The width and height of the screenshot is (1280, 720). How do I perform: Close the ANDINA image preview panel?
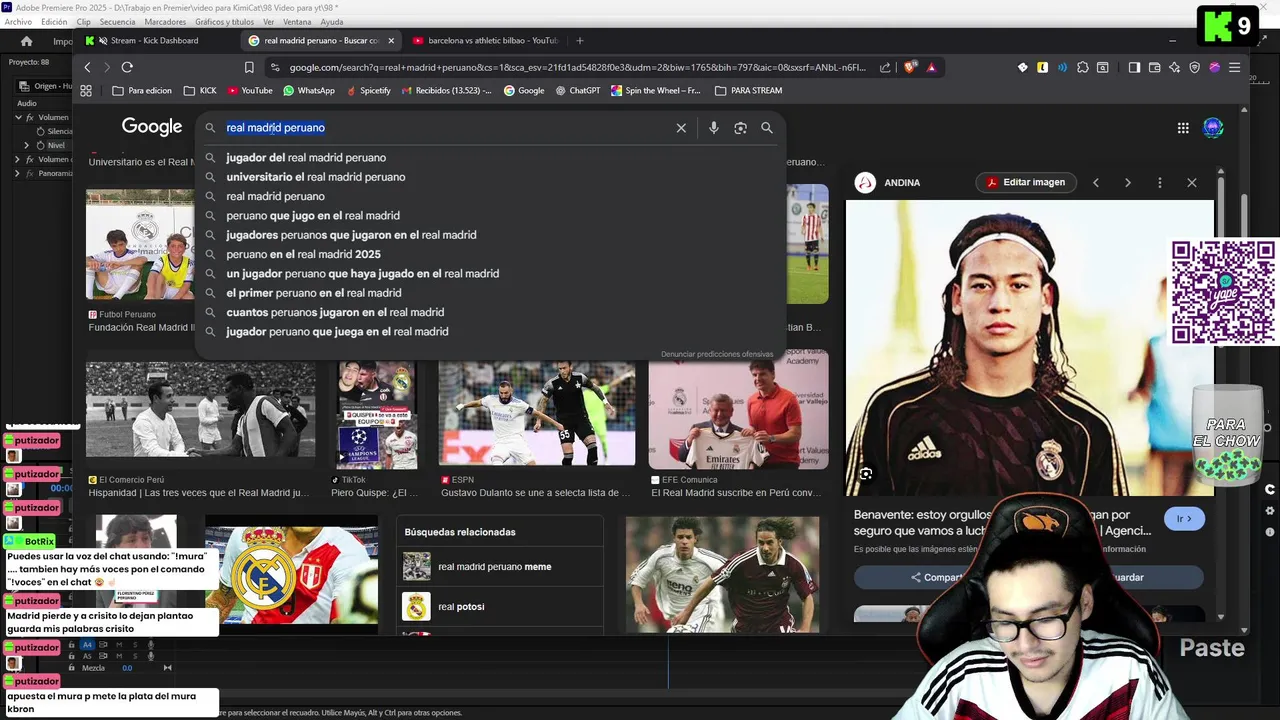pos(1192,183)
